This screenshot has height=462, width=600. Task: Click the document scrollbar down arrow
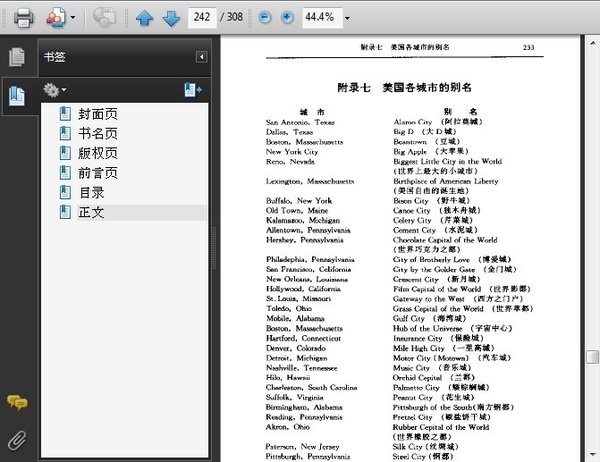(x=592, y=455)
